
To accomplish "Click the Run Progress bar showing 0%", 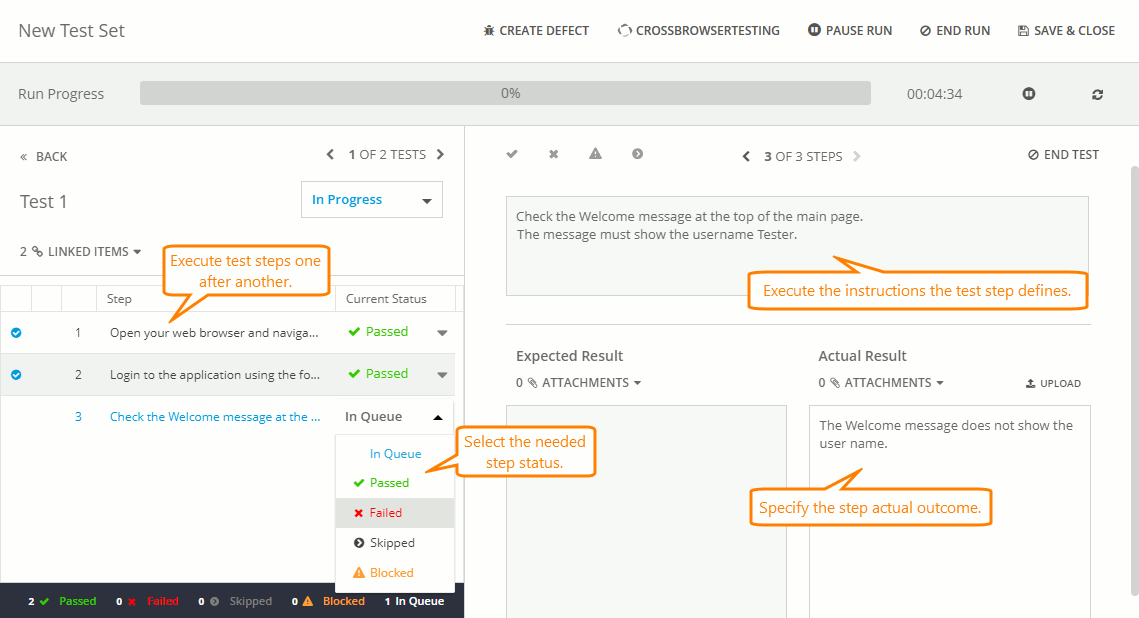I will 507,92.
